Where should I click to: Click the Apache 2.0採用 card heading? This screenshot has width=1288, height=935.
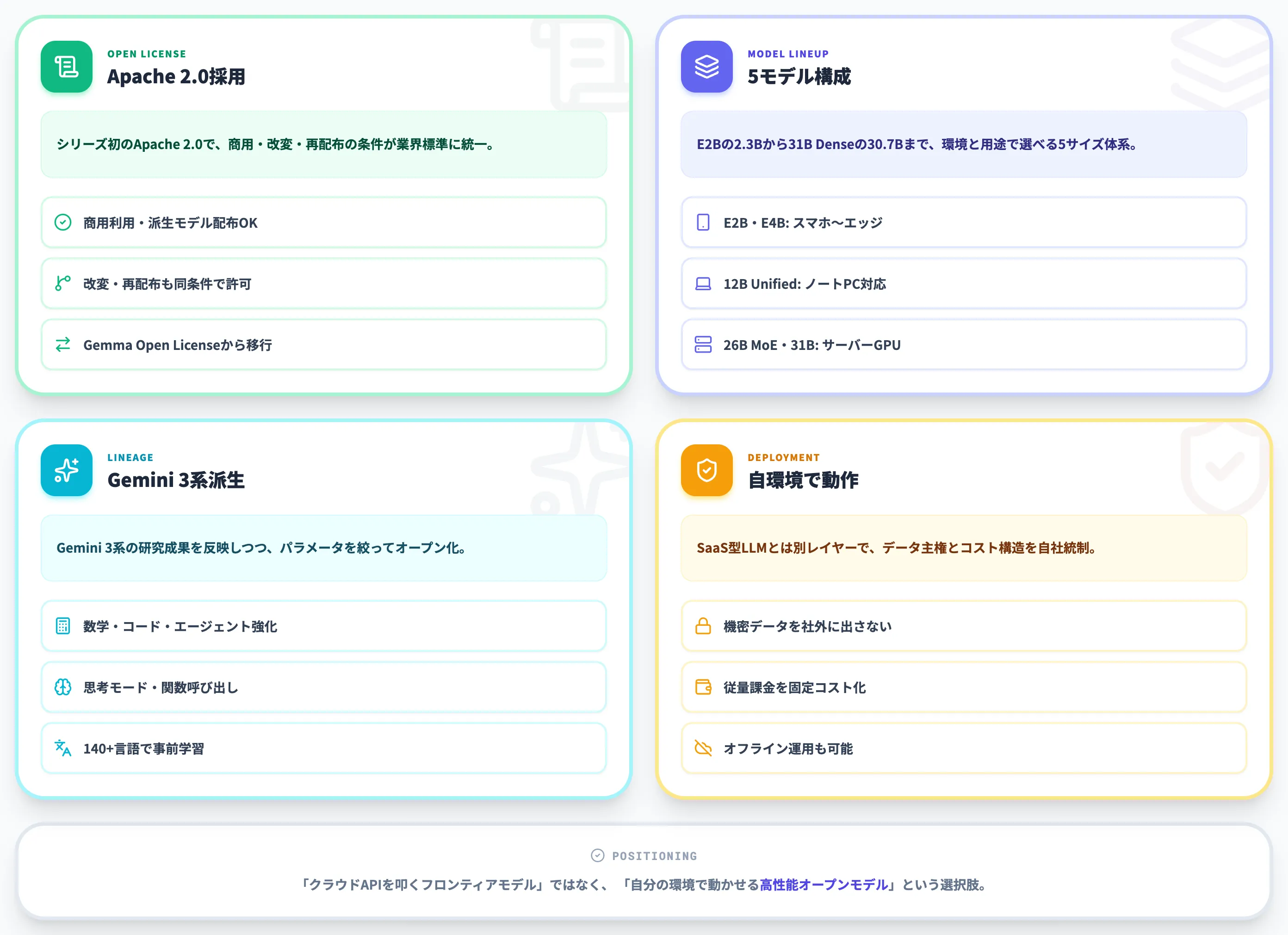coord(176,76)
